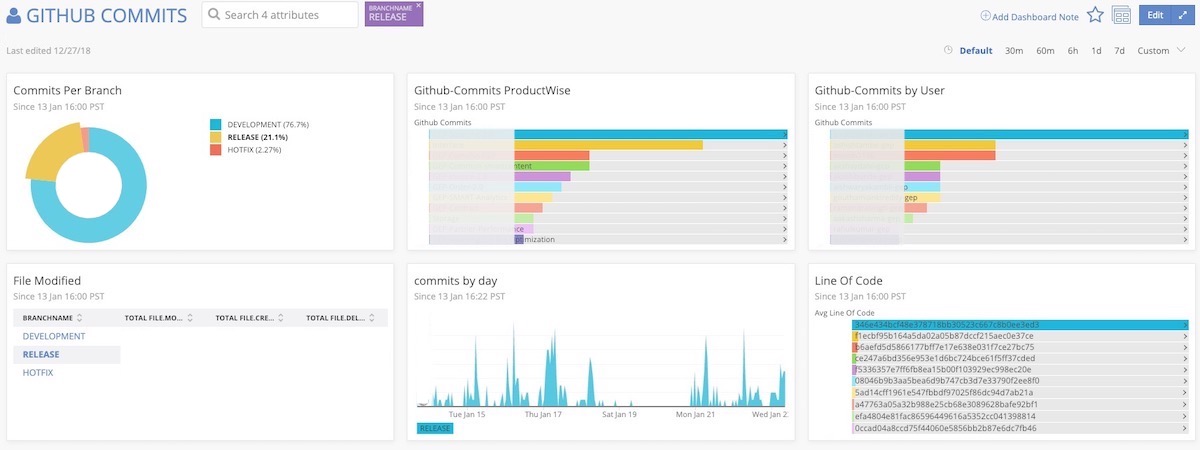This screenshot has width=1200, height=450.
Task: Open File Modified widget title
Action: point(47,281)
